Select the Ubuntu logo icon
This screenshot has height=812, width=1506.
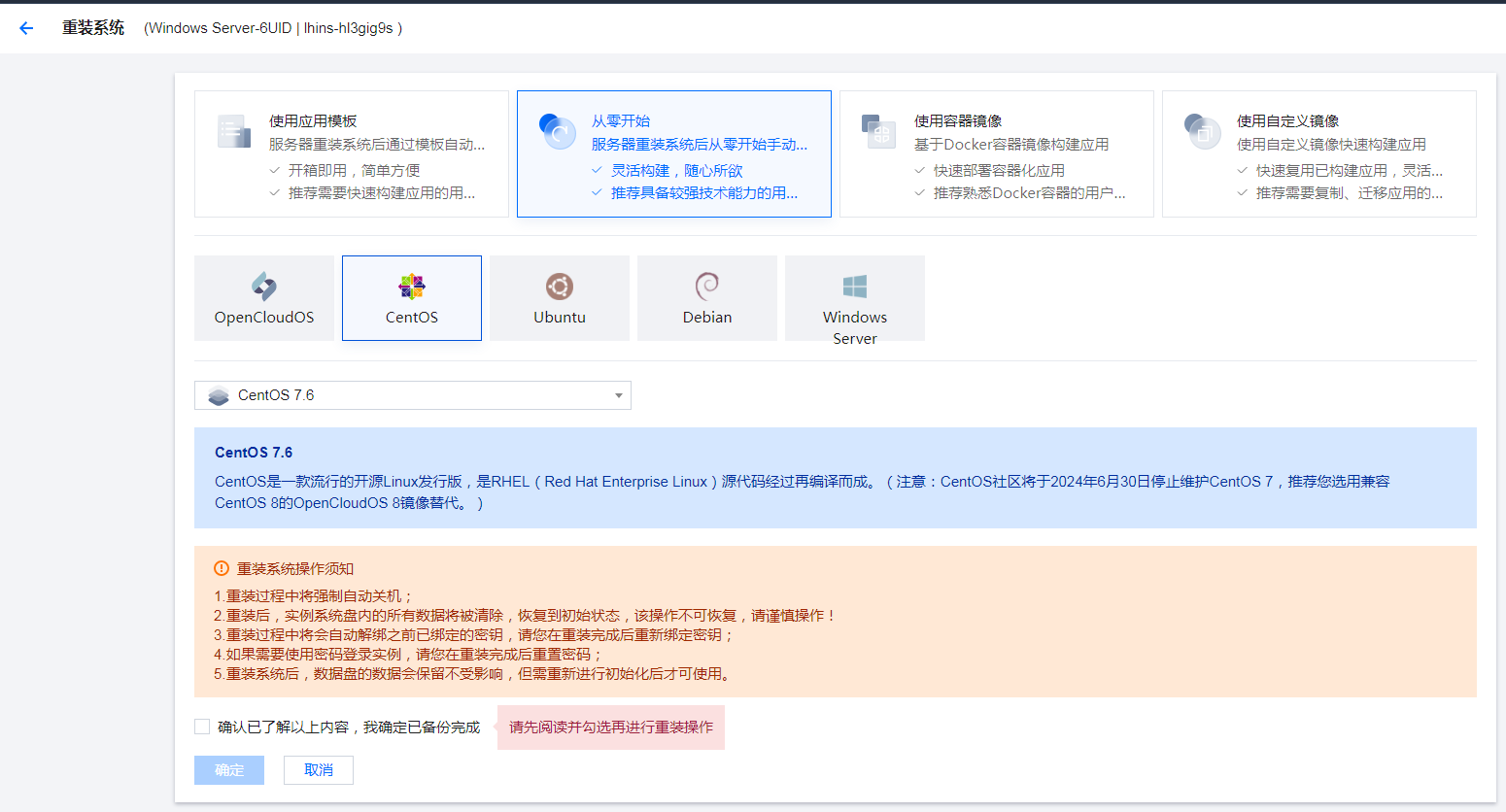560,286
